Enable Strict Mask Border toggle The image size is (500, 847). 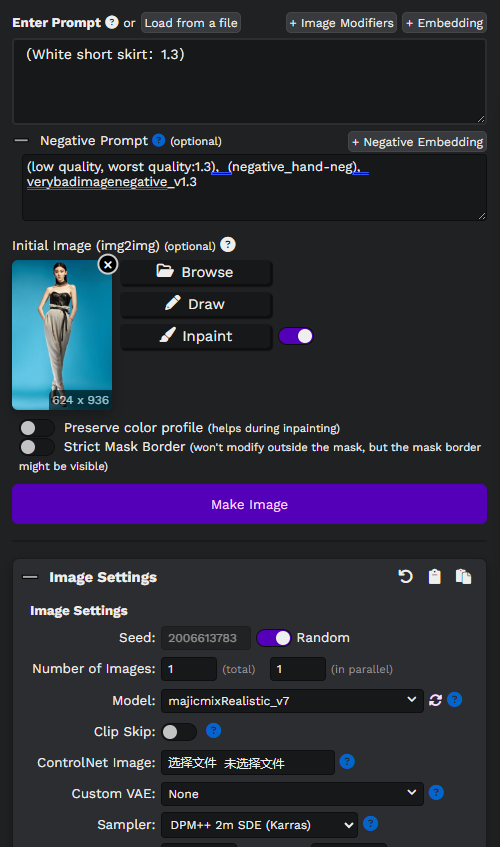[x=37, y=447]
